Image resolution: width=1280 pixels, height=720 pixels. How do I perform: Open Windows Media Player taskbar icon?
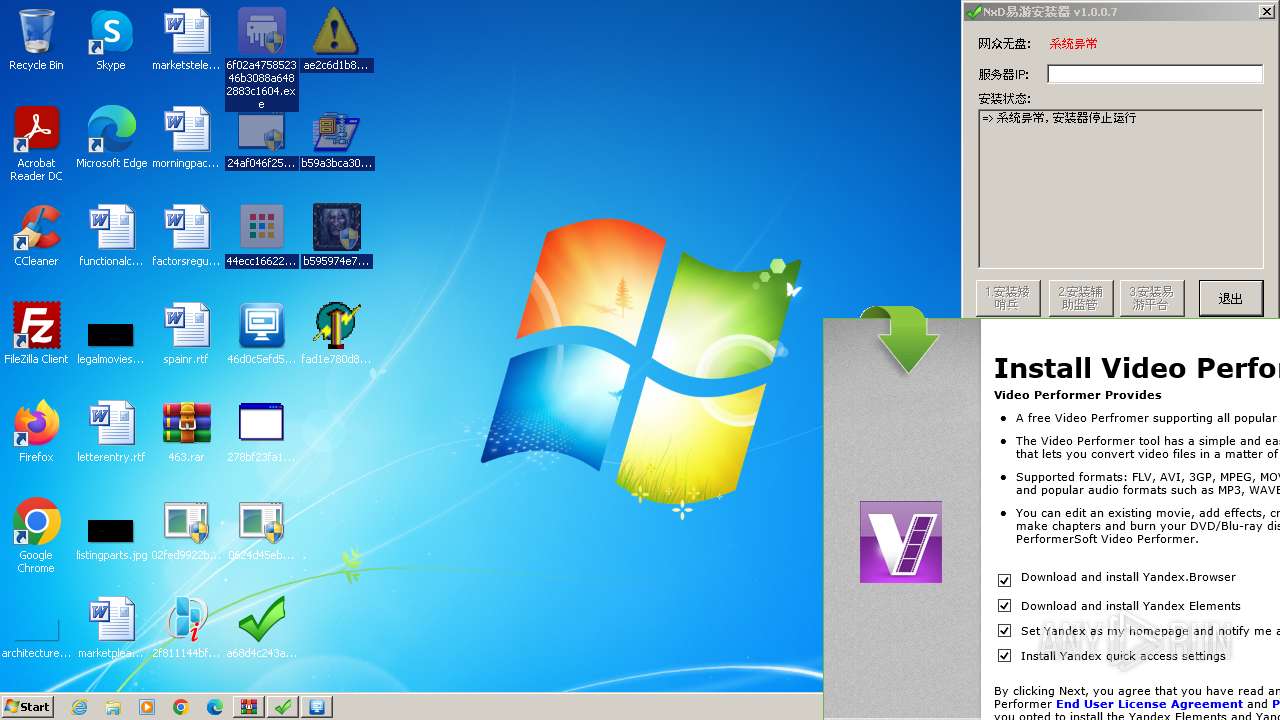pos(147,707)
